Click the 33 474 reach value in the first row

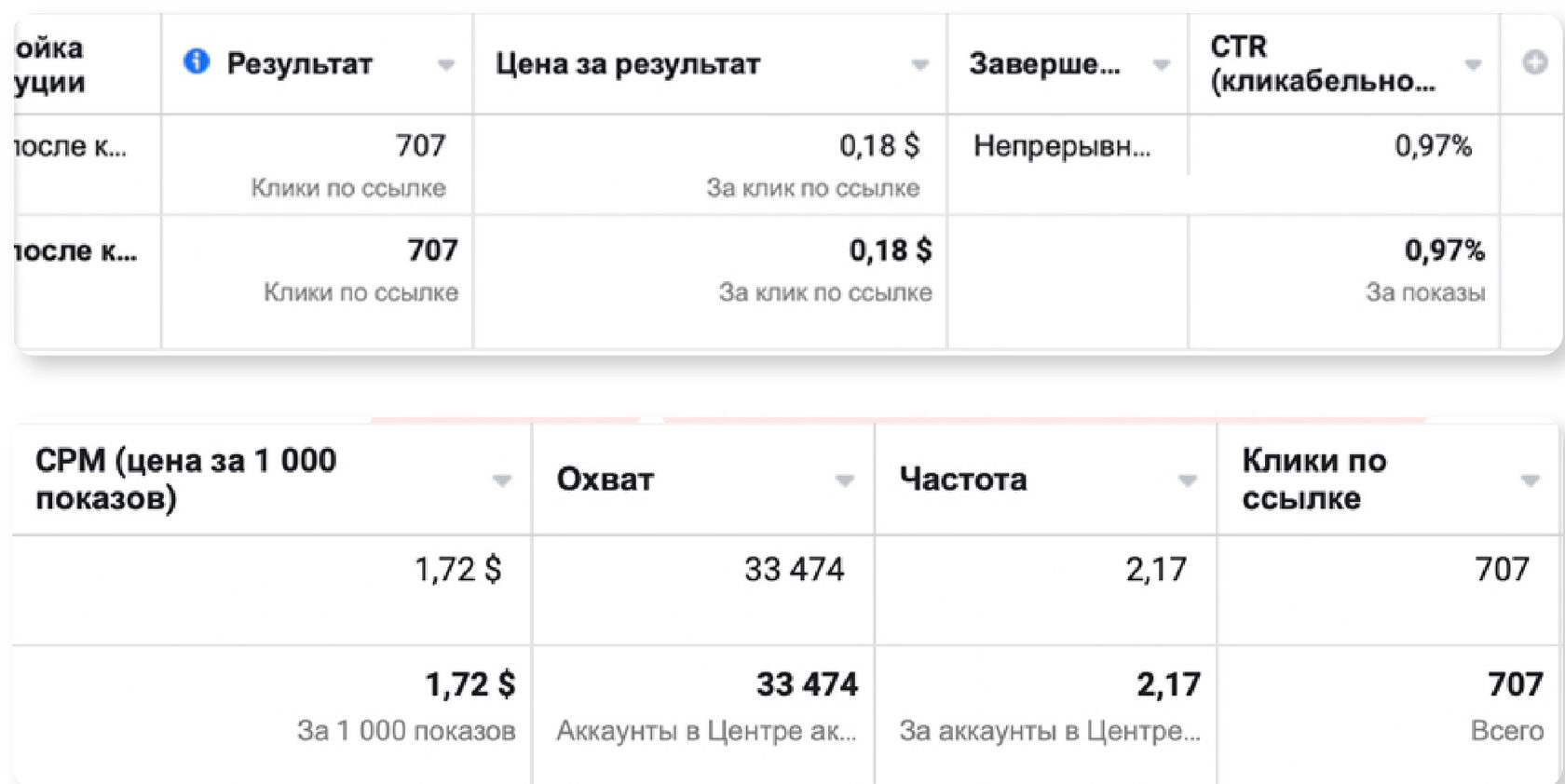point(794,569)
